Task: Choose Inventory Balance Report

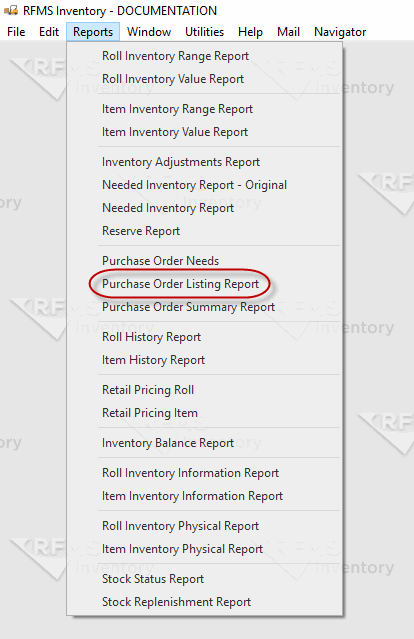Action: tap(167, 443)
